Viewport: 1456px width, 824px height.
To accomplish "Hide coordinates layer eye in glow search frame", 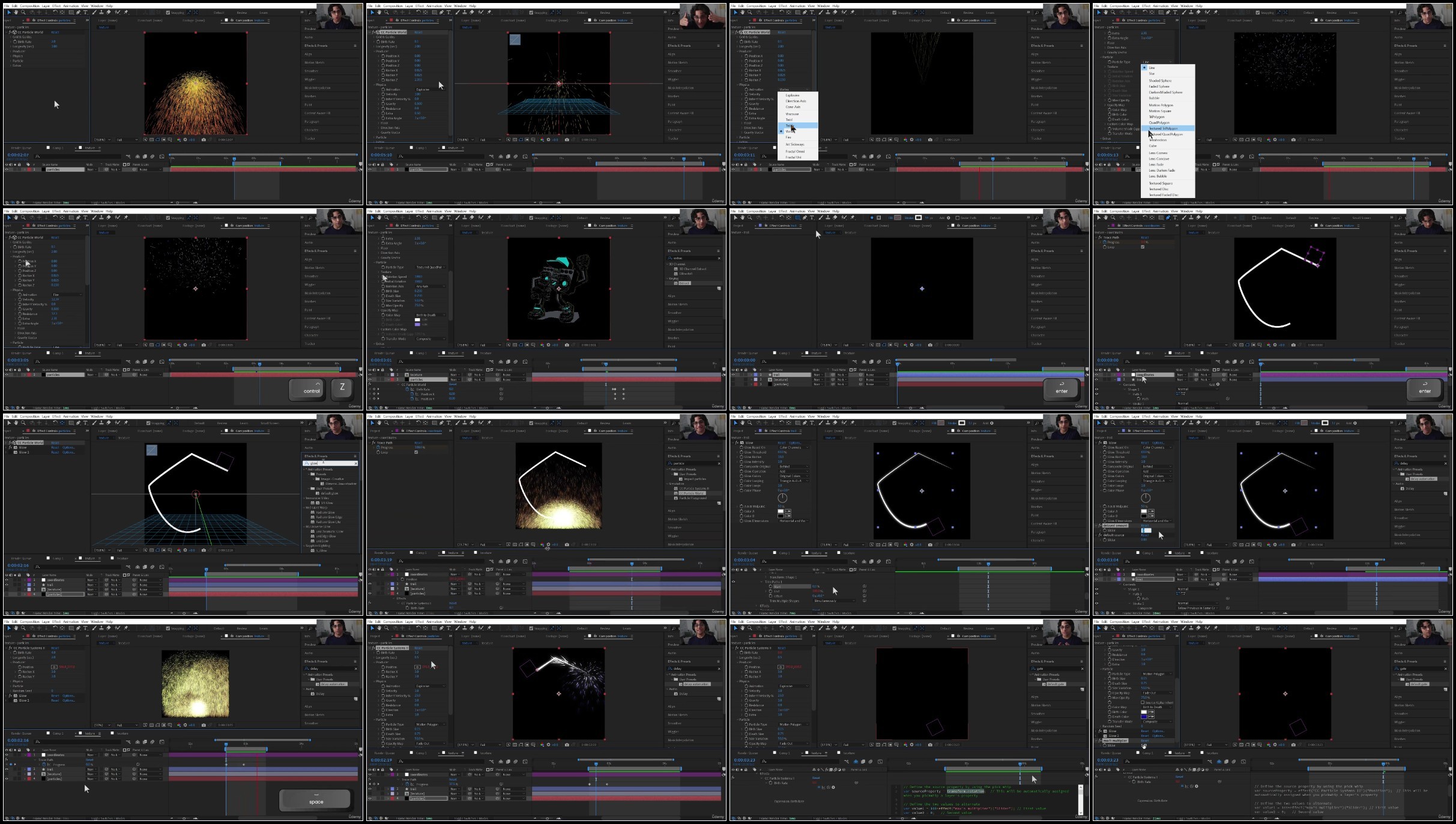I will pyautogui.click(x=7, y=580).
